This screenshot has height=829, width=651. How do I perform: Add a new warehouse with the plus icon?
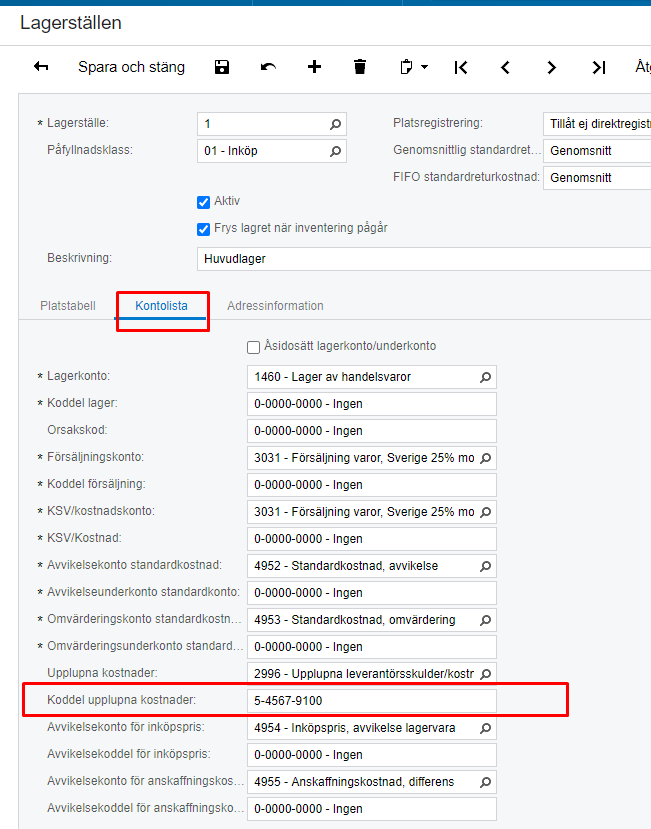[314, 67]
